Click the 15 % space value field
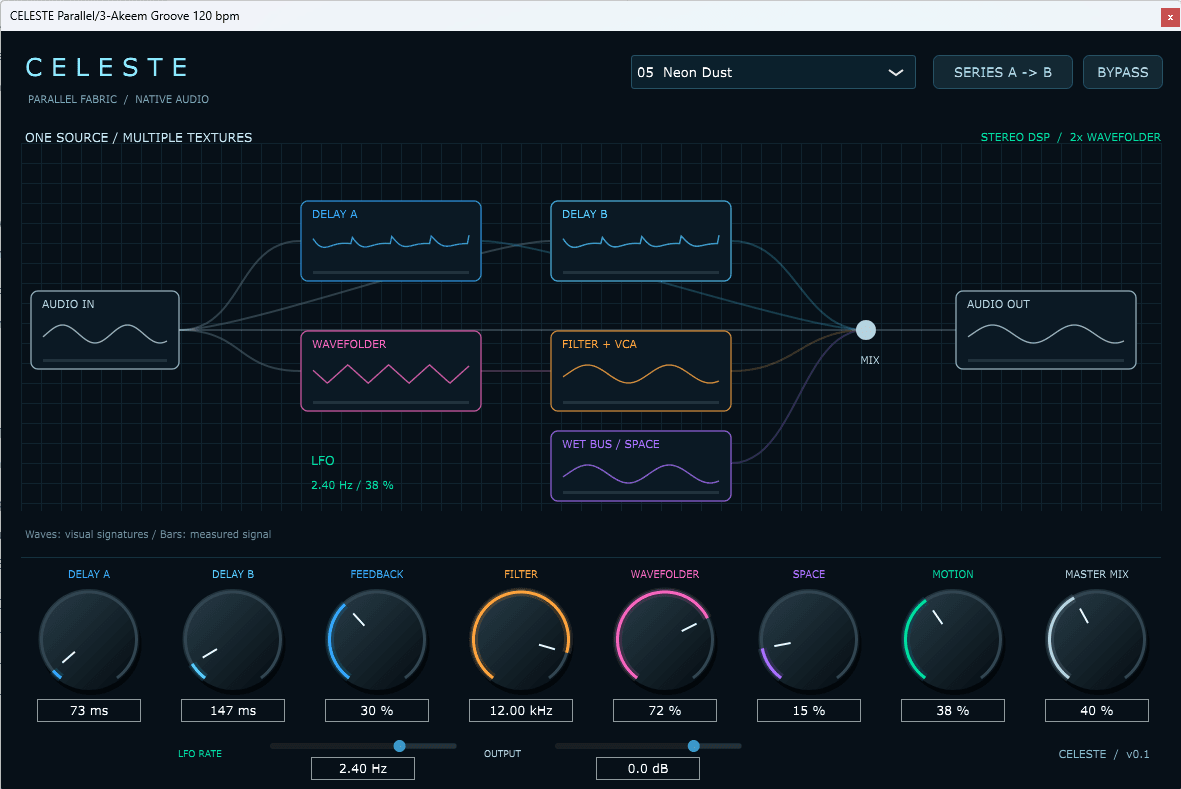This screenshot has height=789, width=1181. (809, 711)
